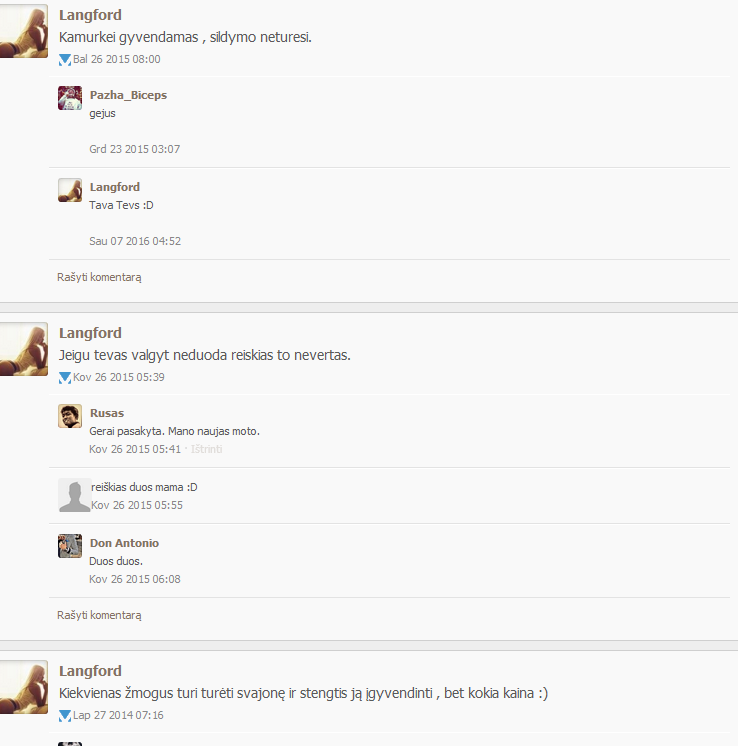Screen dimensions: 738x746
Task: Click Langford's large avatar on Kiekvienas žmogus post
Action: [x=23, y=687]
